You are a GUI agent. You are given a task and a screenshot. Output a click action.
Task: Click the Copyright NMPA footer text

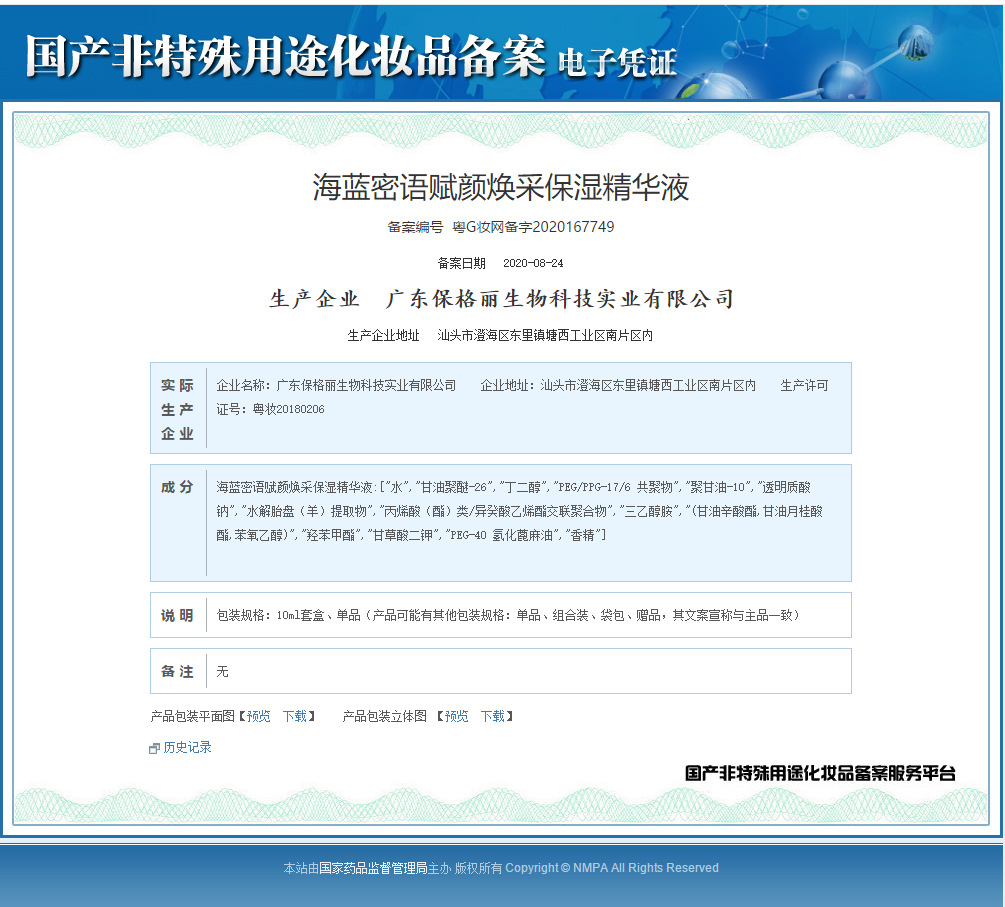[x=612, y=868]
